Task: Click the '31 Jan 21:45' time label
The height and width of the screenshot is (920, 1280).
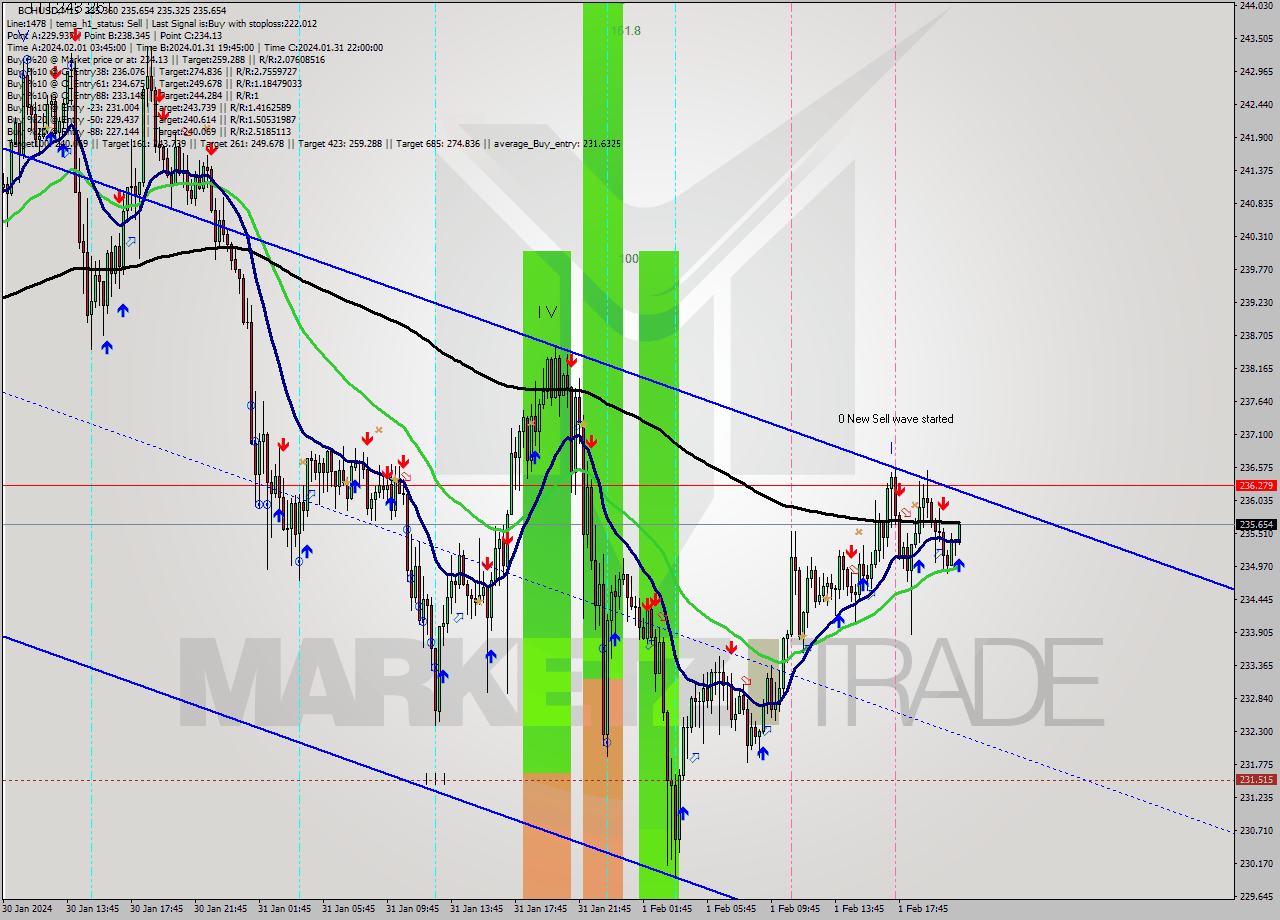Action: tap(607, 910)
